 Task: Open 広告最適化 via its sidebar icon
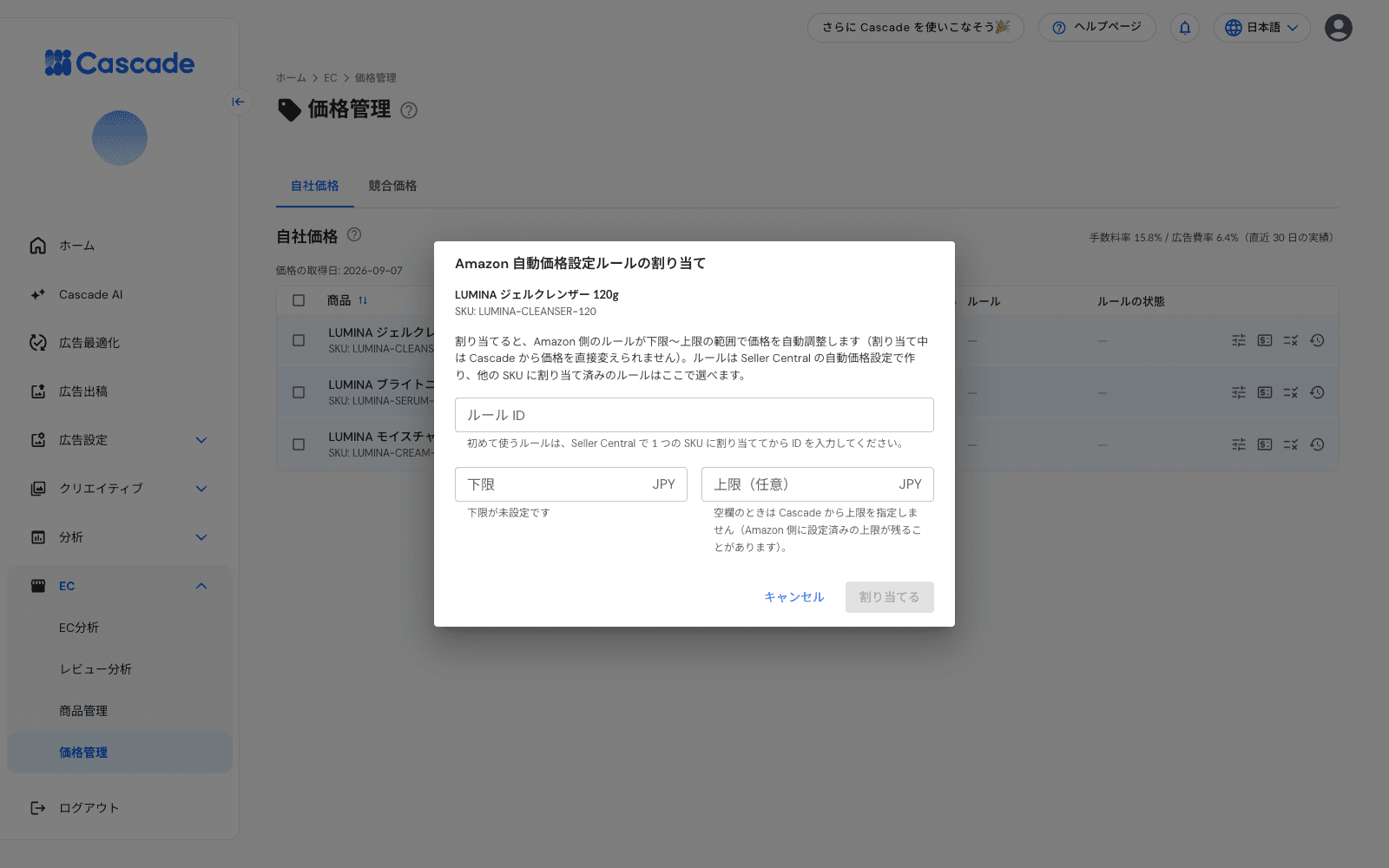[x=38, y=343]
